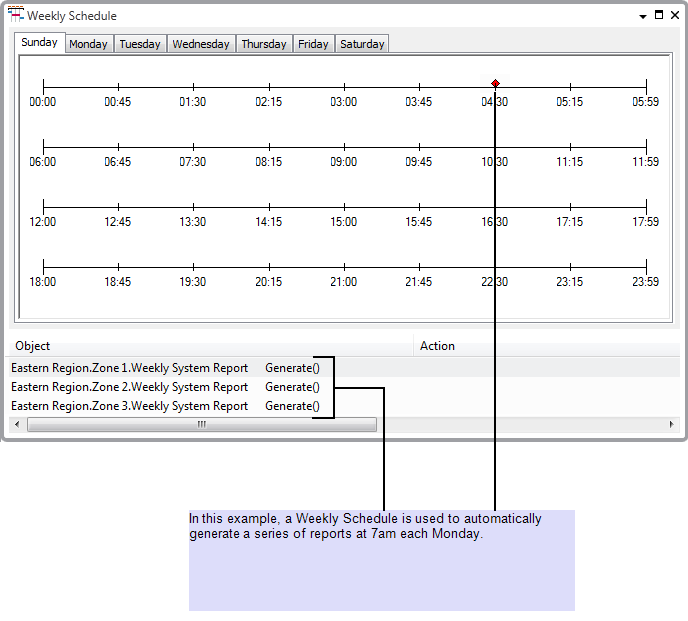Go to the Thursday tab

[264, 44]
